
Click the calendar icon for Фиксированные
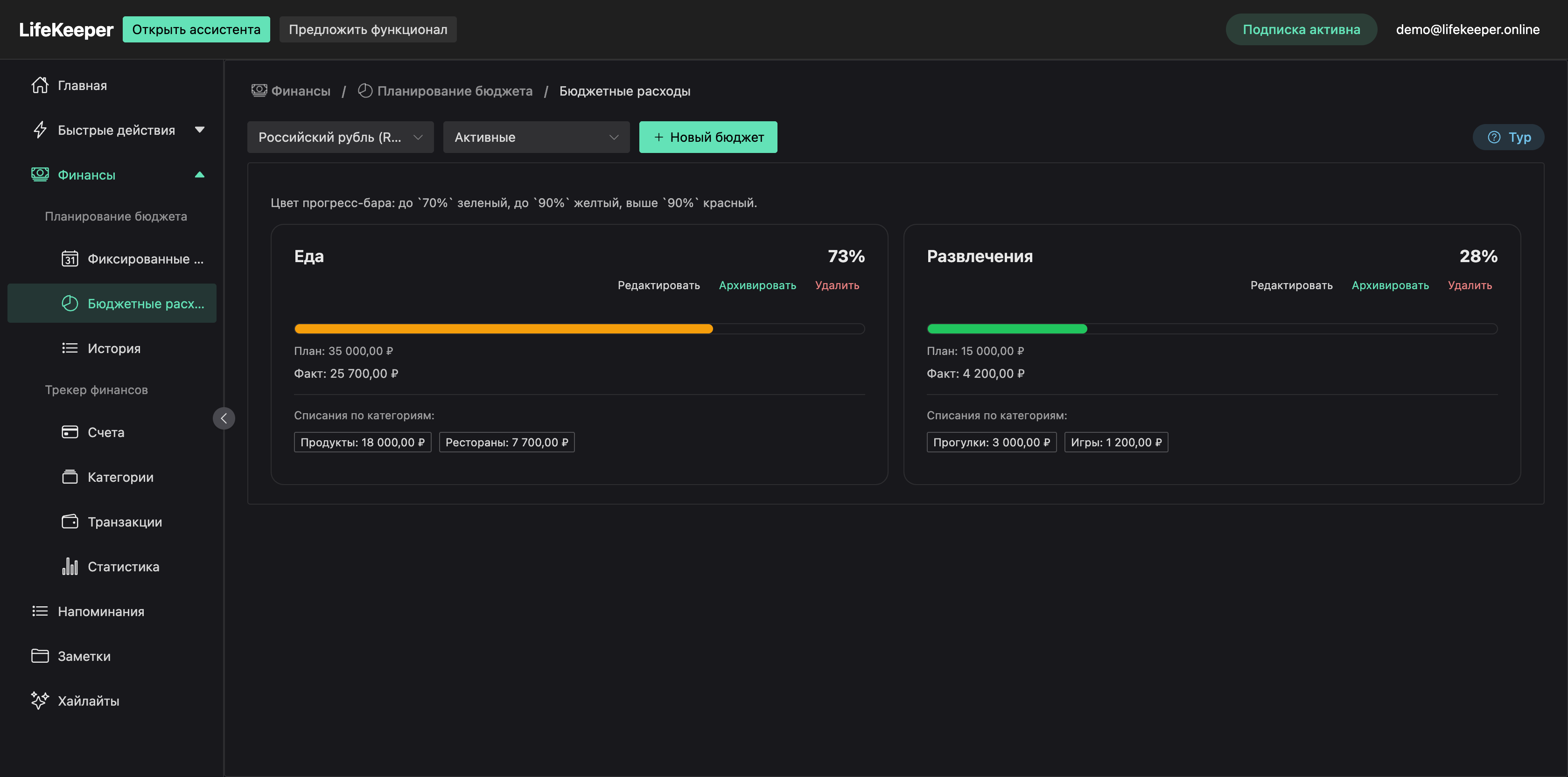click(70, 259)
